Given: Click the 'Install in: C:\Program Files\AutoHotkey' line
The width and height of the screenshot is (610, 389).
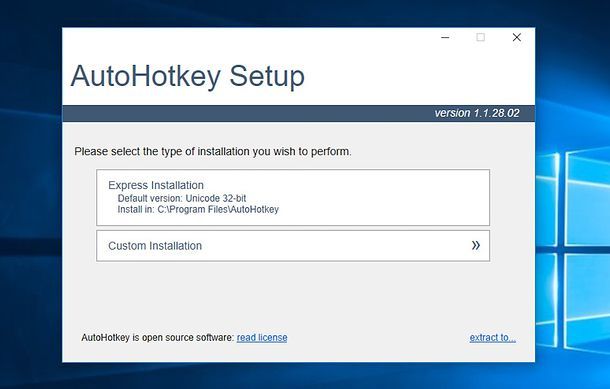Looking at the screenshot, I should pos(198,209).
